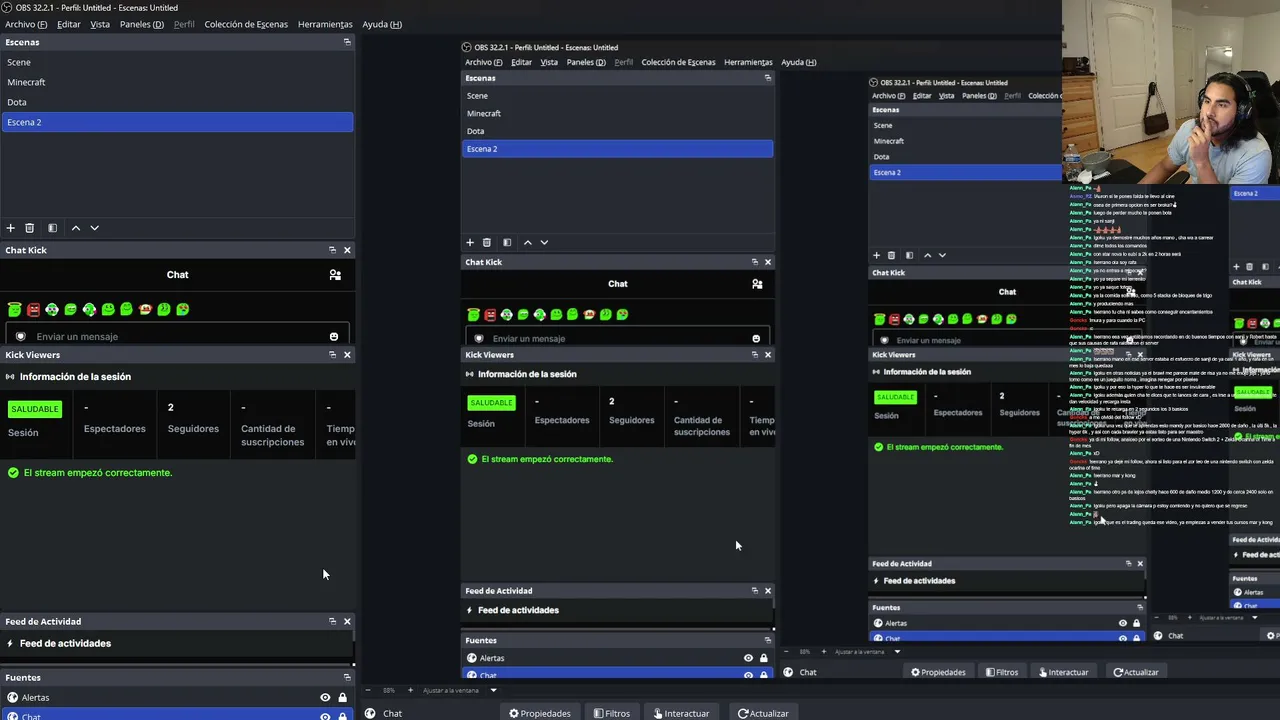The width and height of the screenshot is (1280, 720).
Task: Move scene down with main Escenas arrow
Action: tap(95, 228)
